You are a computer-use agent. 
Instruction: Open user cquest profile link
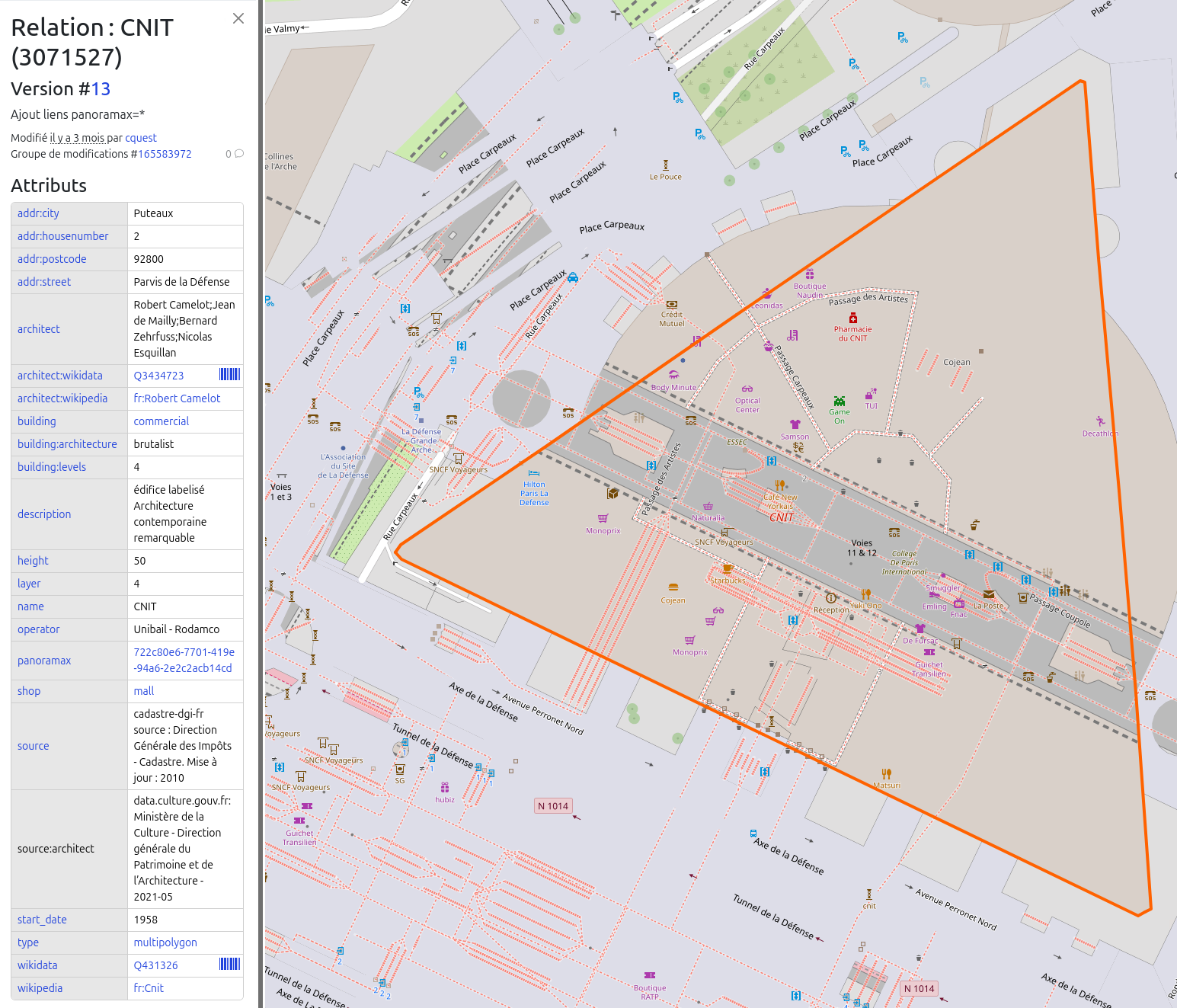click(141, 138)
